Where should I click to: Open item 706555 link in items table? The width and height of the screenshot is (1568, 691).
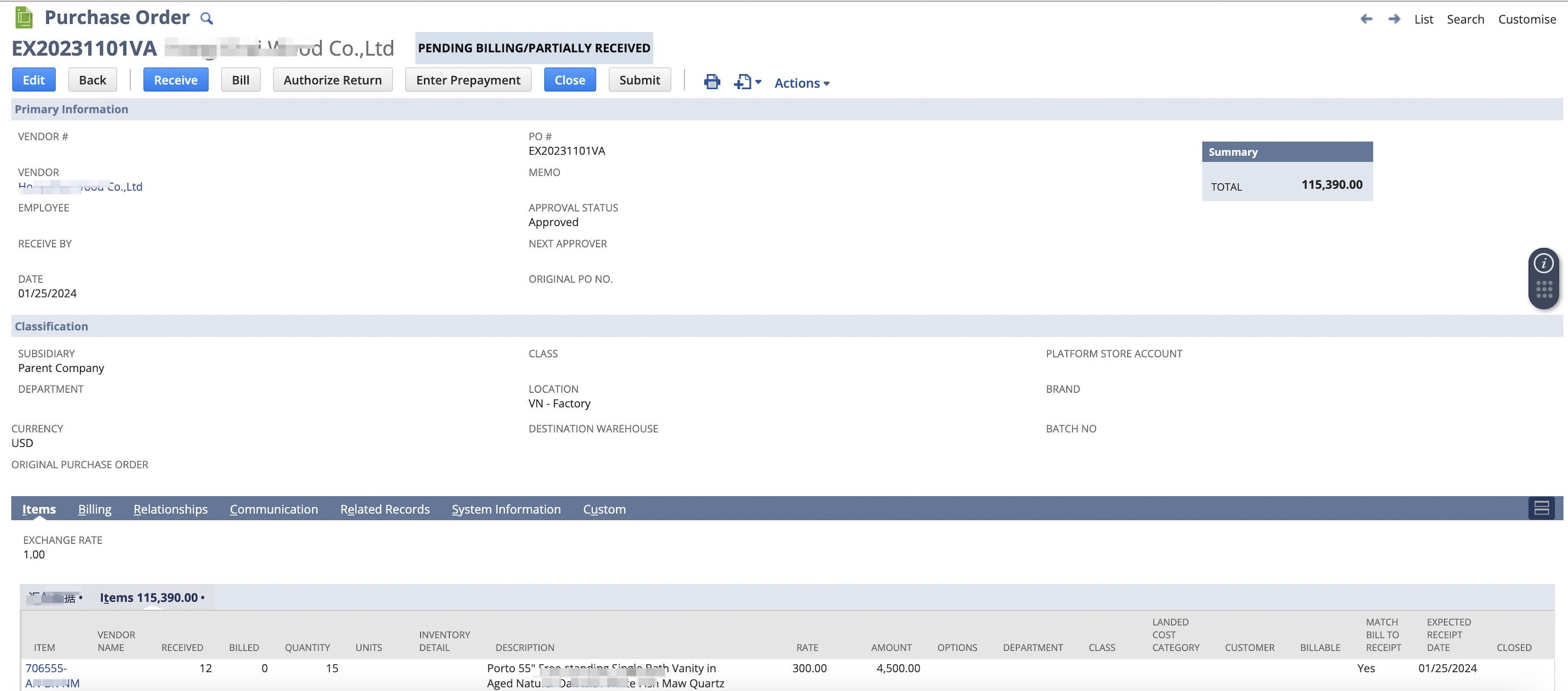[52, 676]
